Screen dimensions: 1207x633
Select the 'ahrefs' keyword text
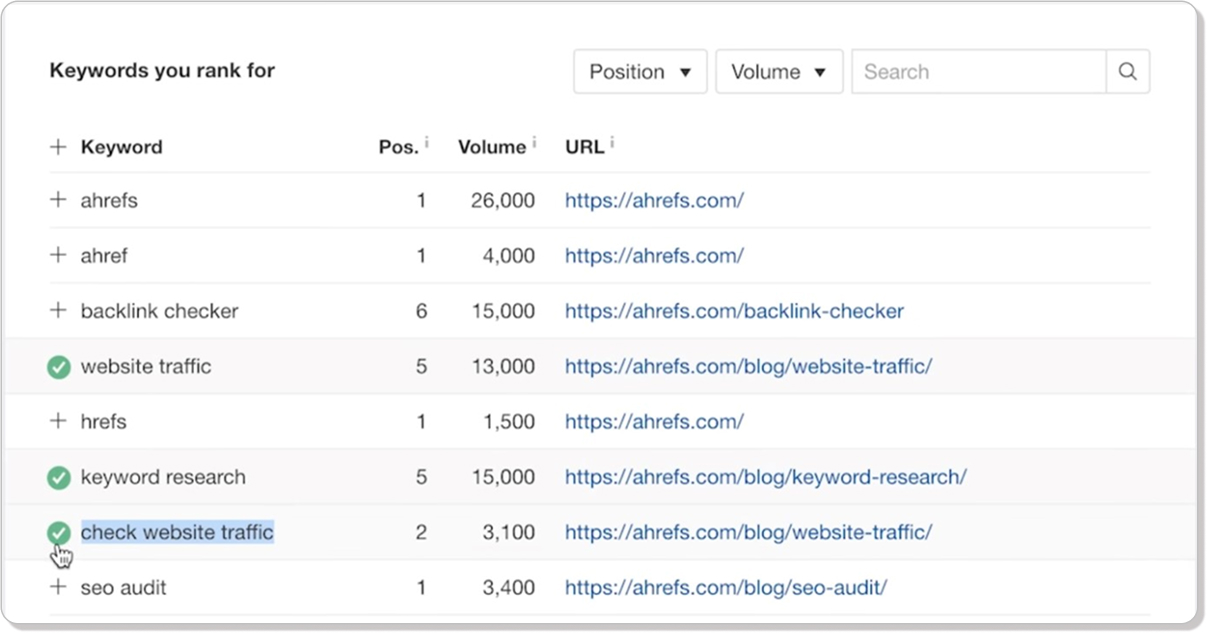point(109,200)
